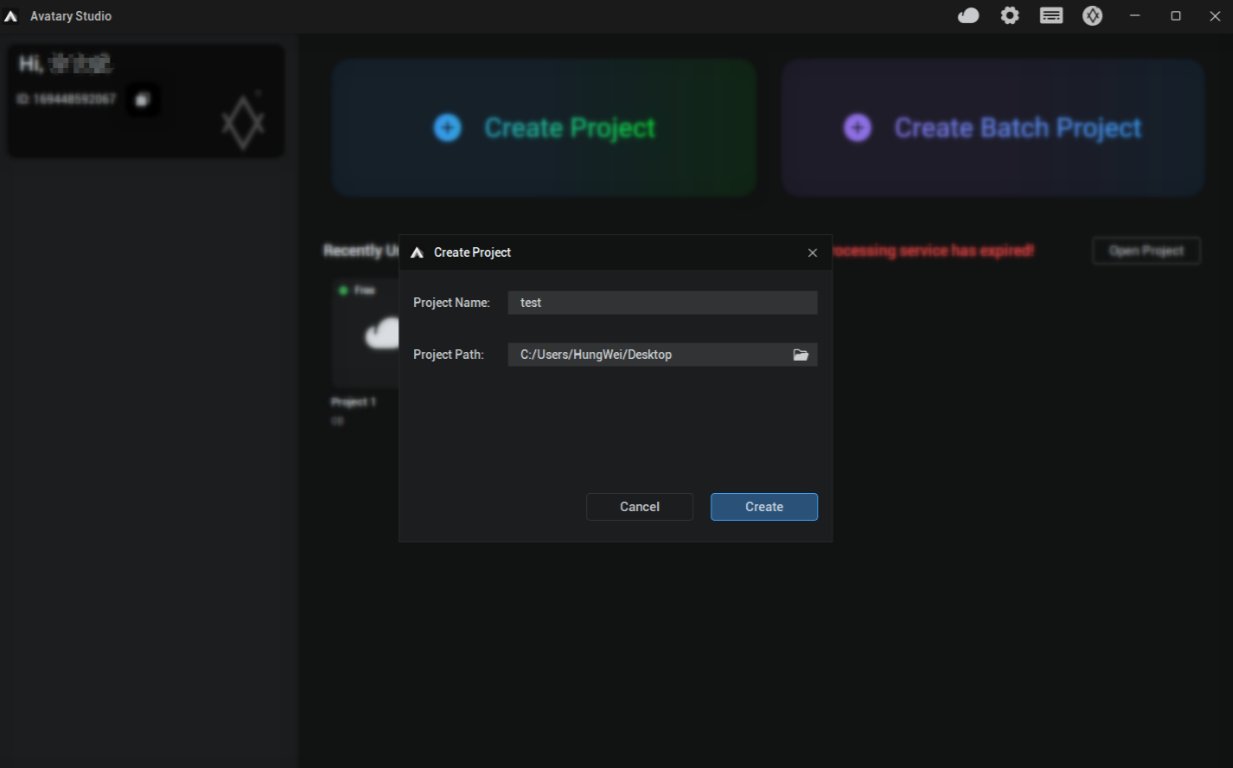Viewport: 1233px width, 768px height.
Task: Click the logo in Create Project dialog header
Action: click(417, 253)
